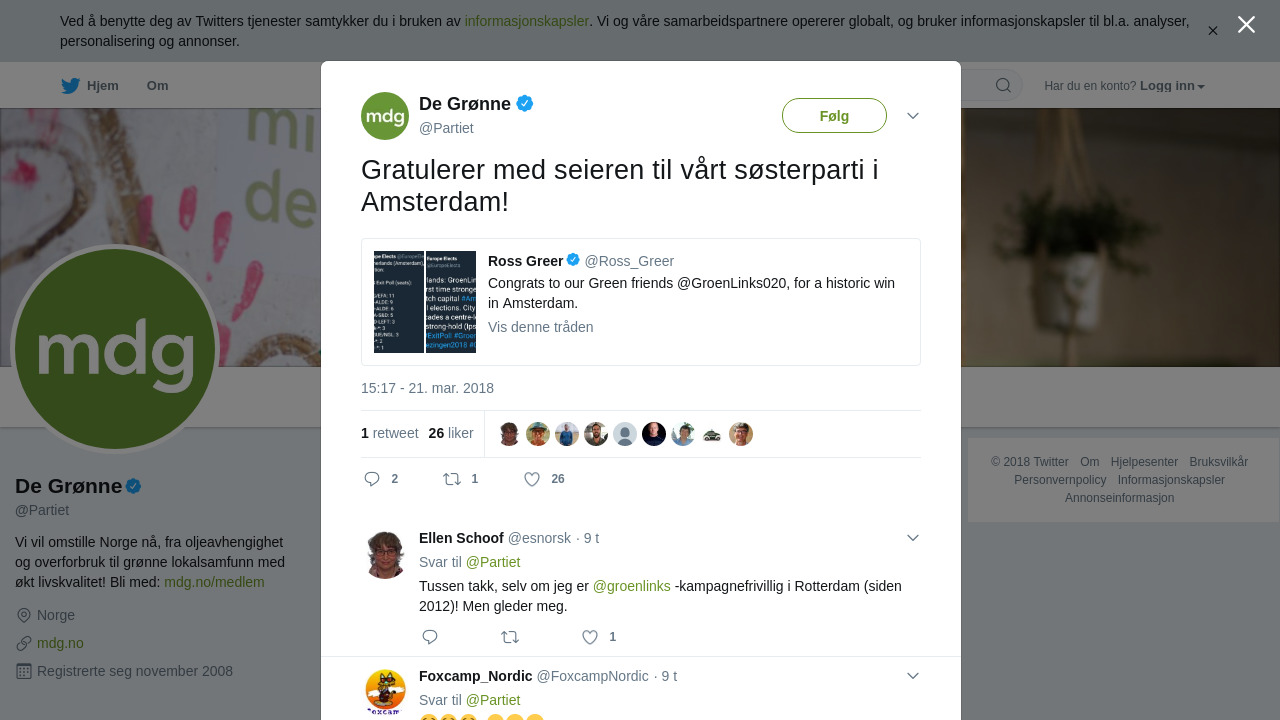Dismiss the cookie notice small X

(x=1213, y=31)
